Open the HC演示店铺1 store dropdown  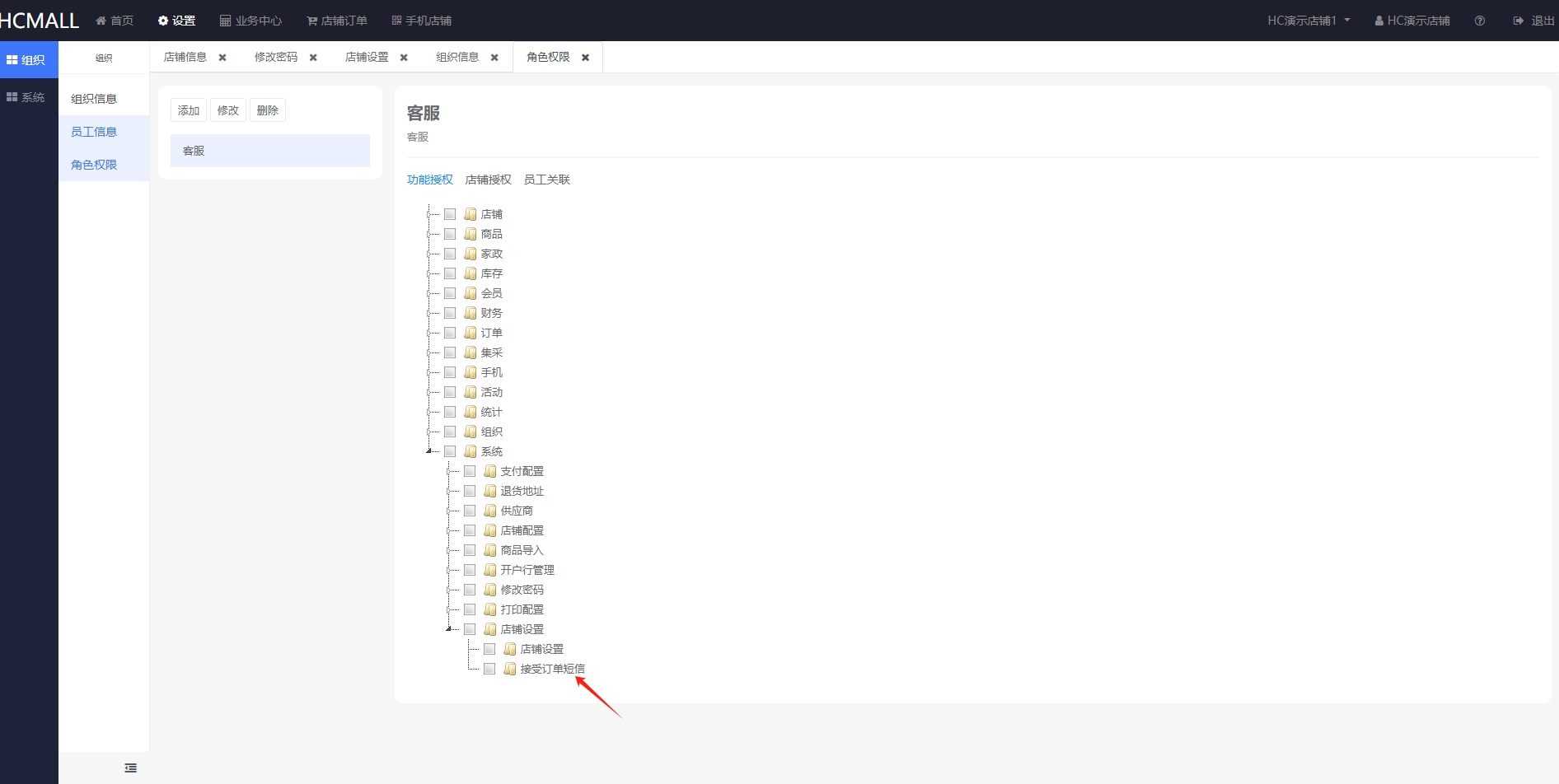click(1309, 21)
